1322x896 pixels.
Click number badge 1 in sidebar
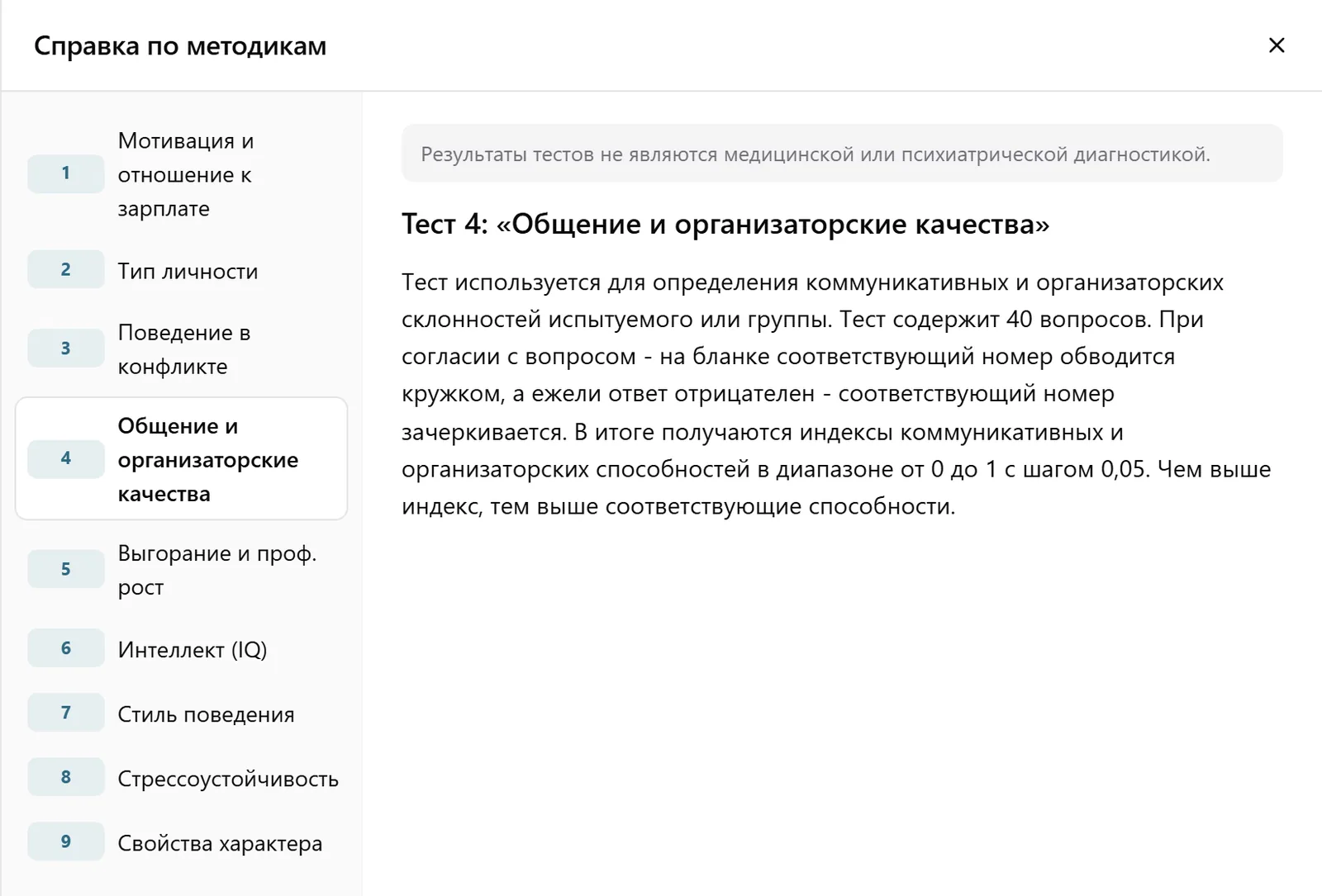point(66,173)
